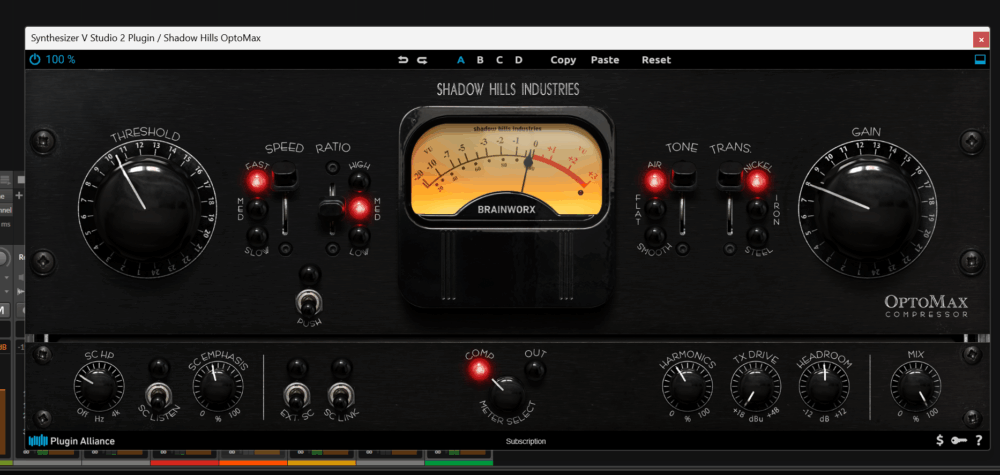Select the LOW ratio LED
The height and width of the screenshot is (475, 1000).
click(359, 236)
